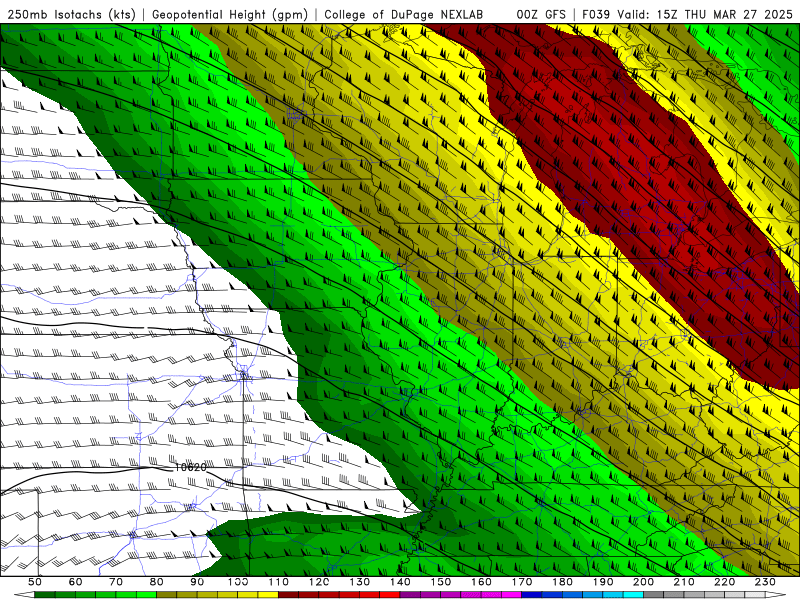
Task: Click the '90' color scale label
Action: coord(197,582)
